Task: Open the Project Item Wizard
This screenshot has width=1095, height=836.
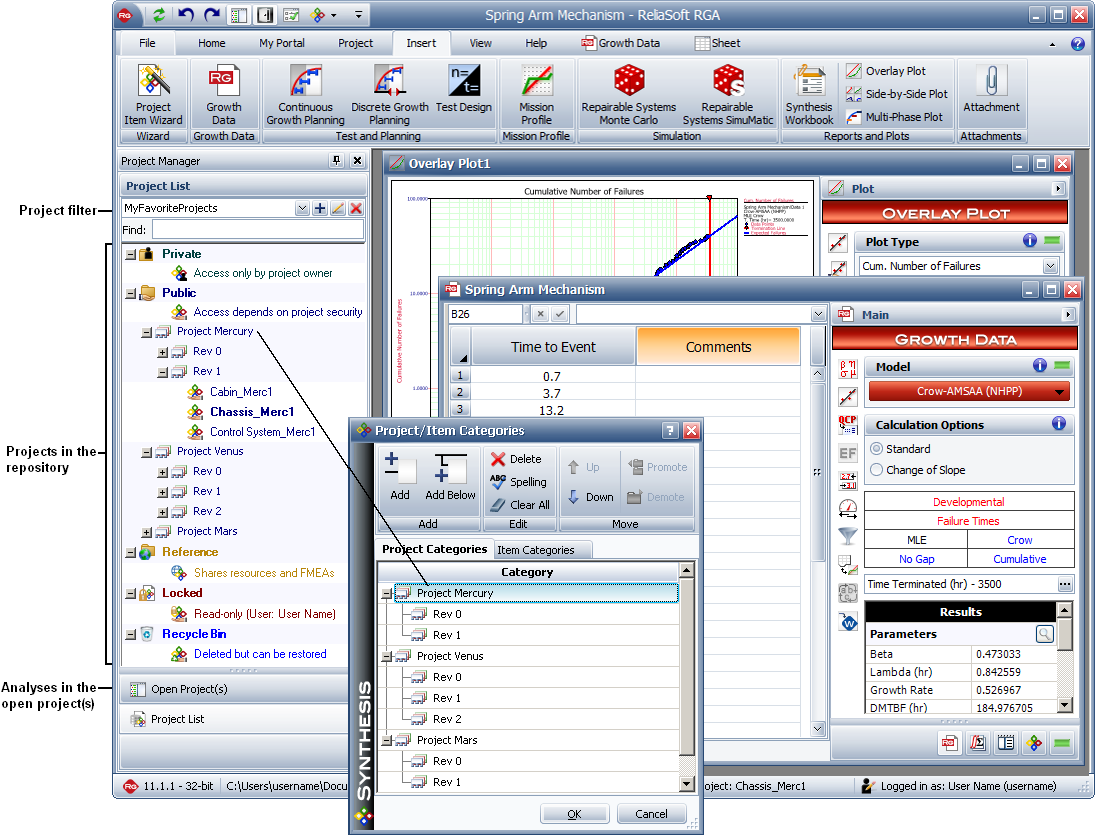Action: click(153, 95)
